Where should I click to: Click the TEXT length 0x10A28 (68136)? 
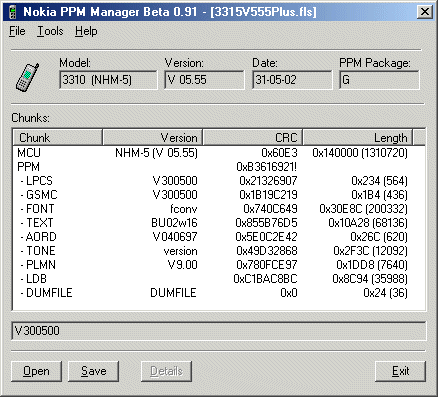pos(368,223)
